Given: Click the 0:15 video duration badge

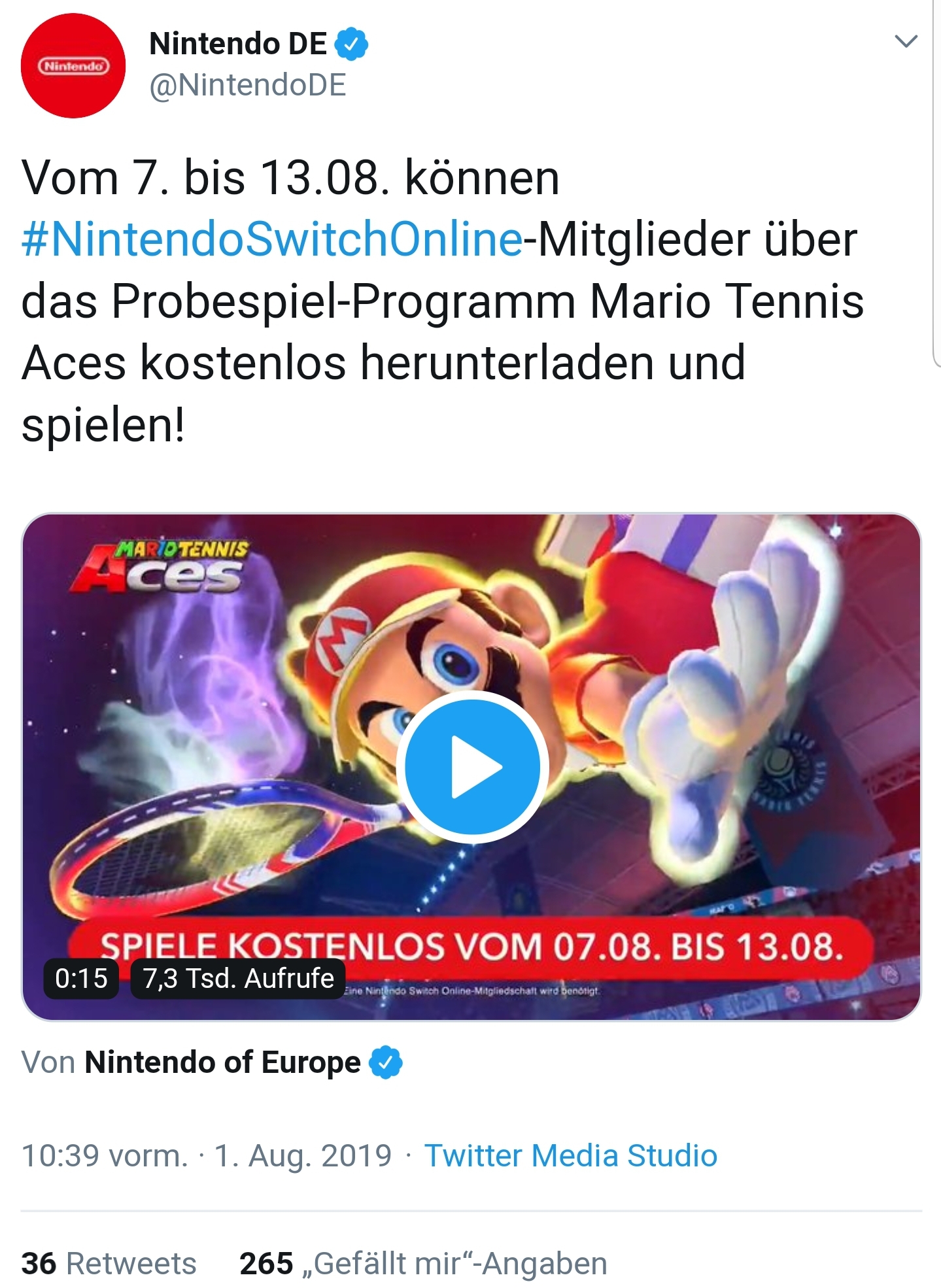Looking at the screenshot, I should point(81,979).
